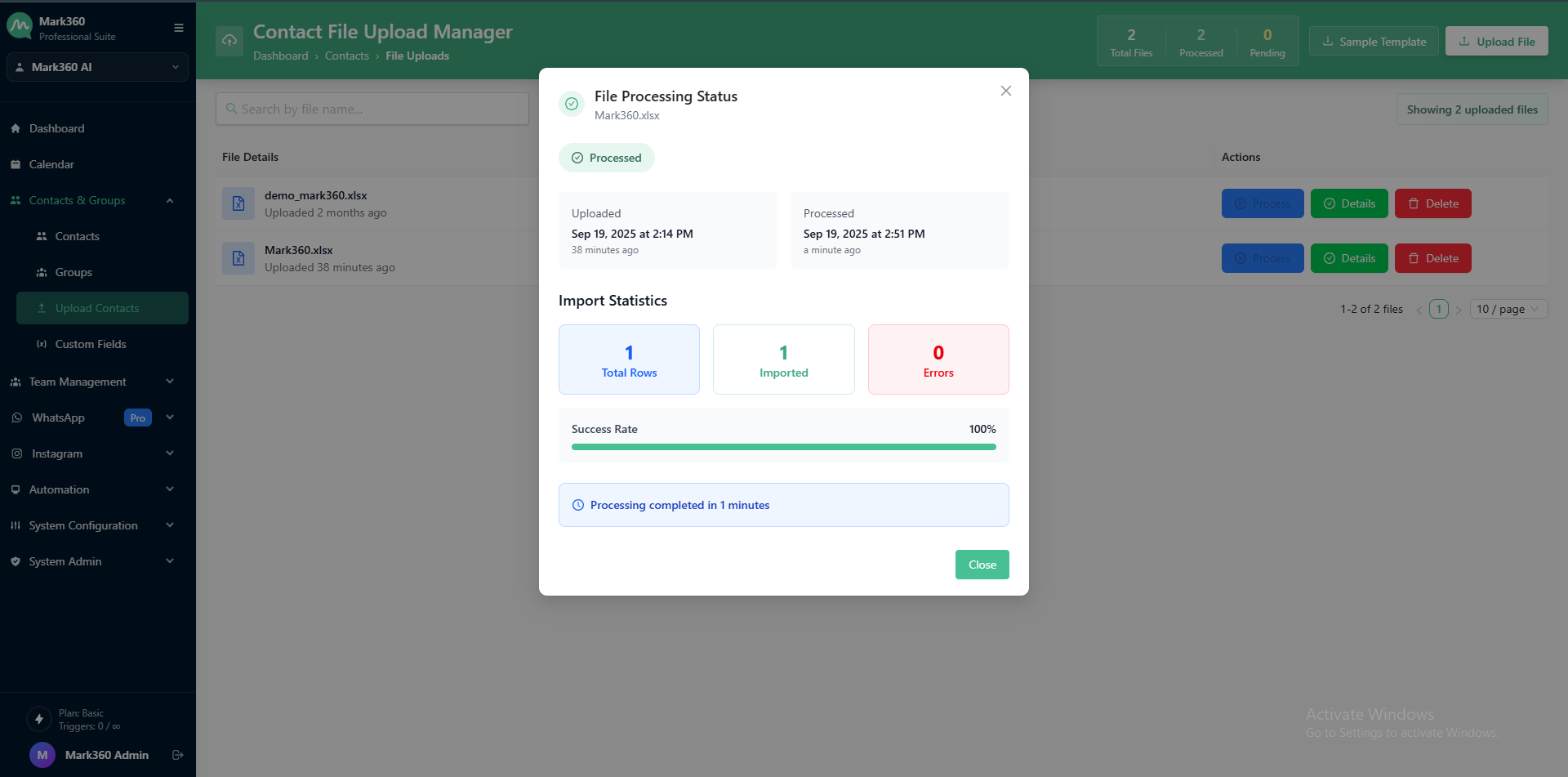The height and width of the screenshot is (777, 1568).
Task: Select the Instagram channel icon
Action: click(x=16, y=453)
